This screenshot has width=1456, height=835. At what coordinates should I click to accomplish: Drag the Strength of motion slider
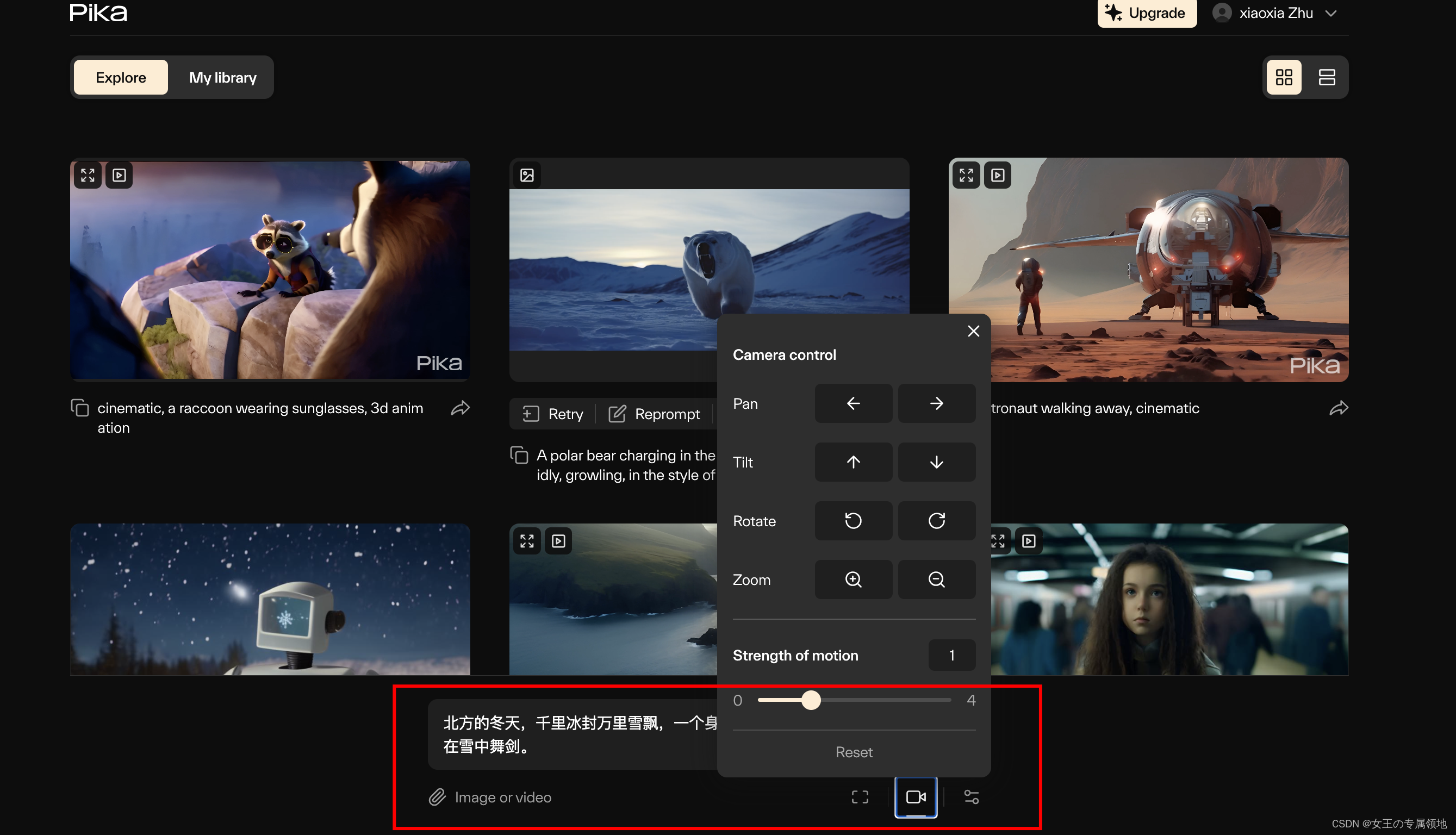coord(808,699)
